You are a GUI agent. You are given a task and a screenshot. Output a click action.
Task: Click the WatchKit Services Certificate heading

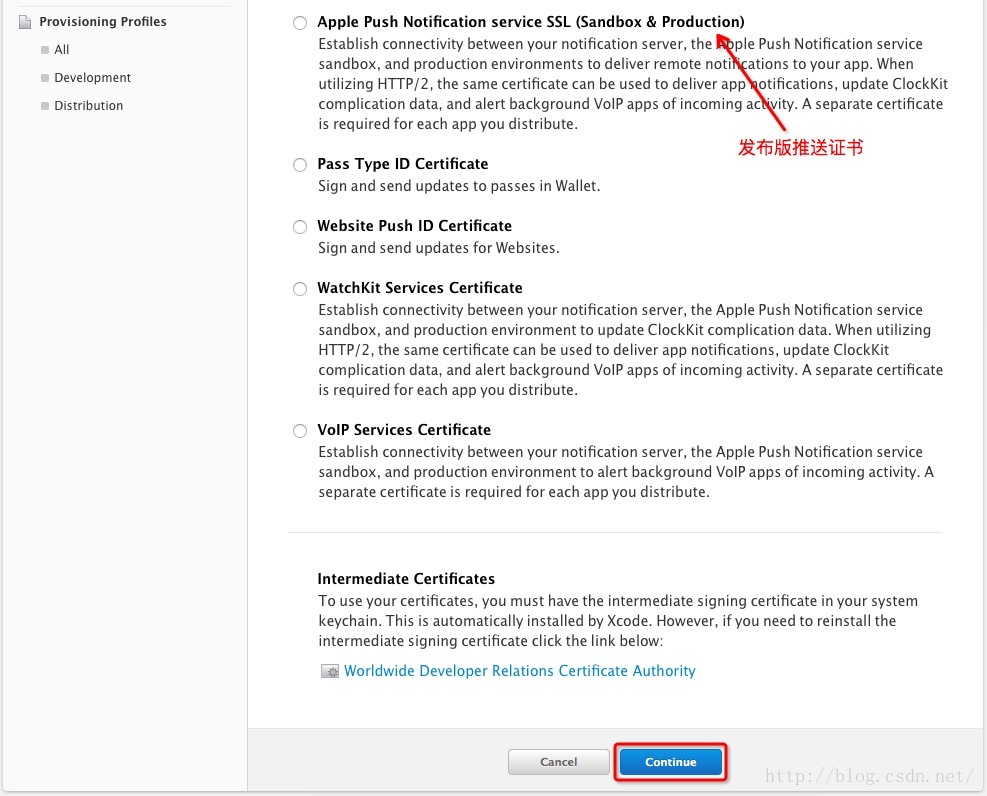coord(420,288)
